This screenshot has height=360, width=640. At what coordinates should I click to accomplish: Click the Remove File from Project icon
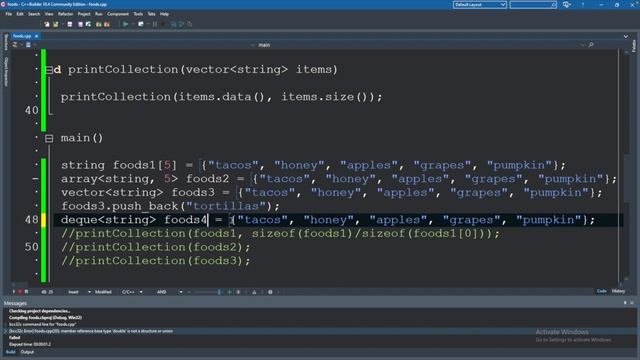point(107,24)
